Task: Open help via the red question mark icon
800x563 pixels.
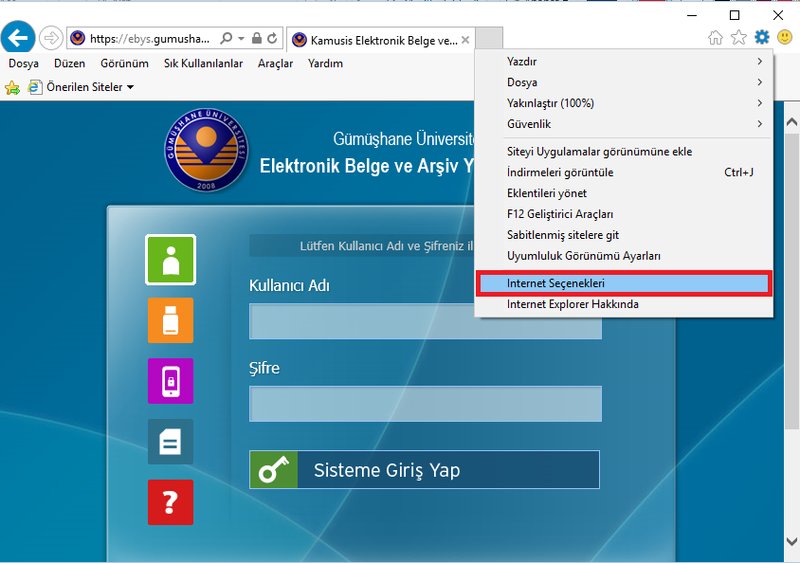Action: 170,502
